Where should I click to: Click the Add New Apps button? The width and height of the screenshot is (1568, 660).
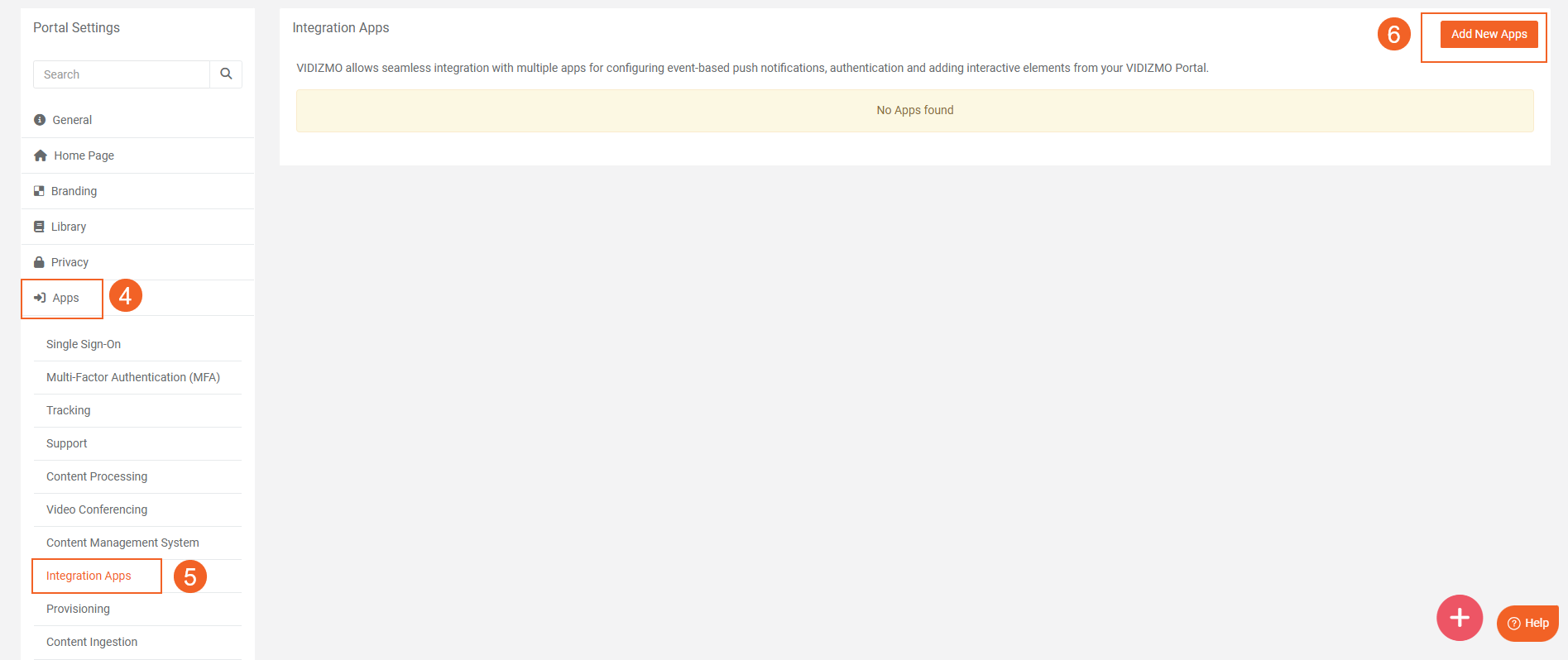1489,34
